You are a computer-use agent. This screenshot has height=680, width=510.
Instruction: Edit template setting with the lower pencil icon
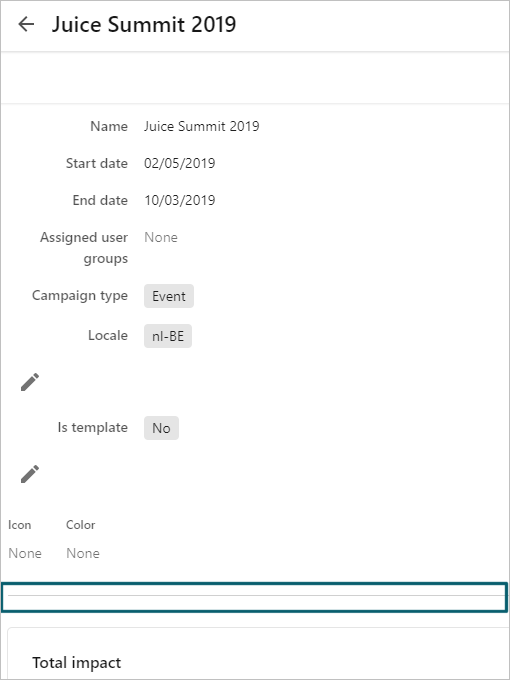[x=30, y=474]
